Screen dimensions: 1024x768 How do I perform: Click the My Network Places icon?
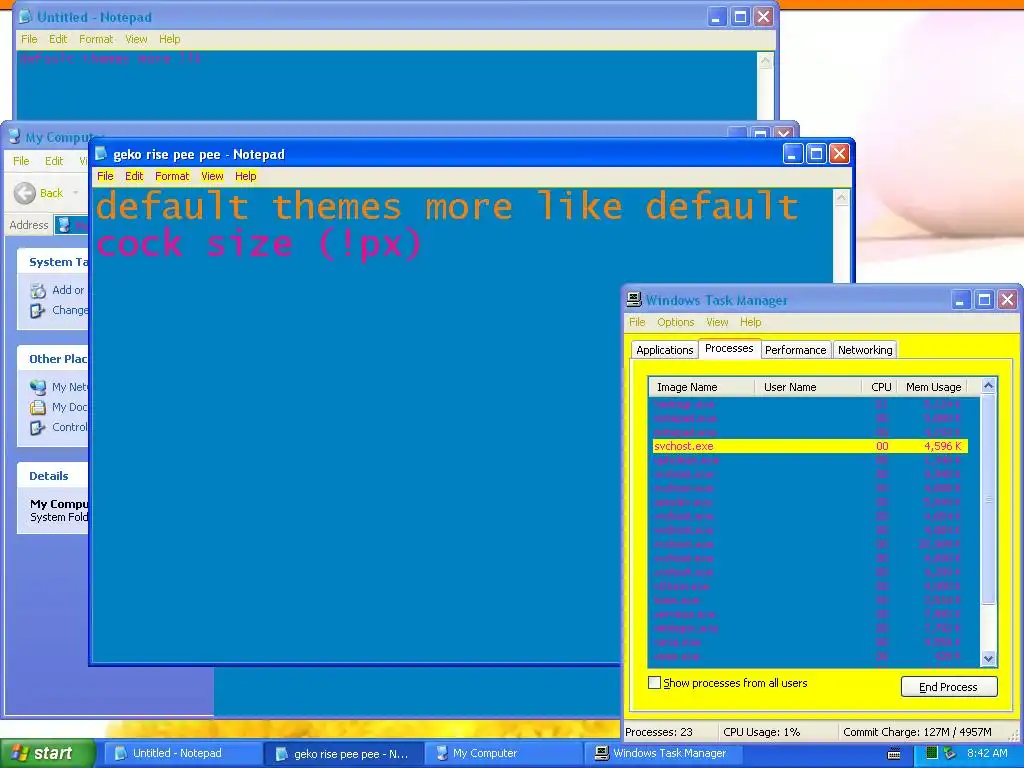click(x=38, y=387)
